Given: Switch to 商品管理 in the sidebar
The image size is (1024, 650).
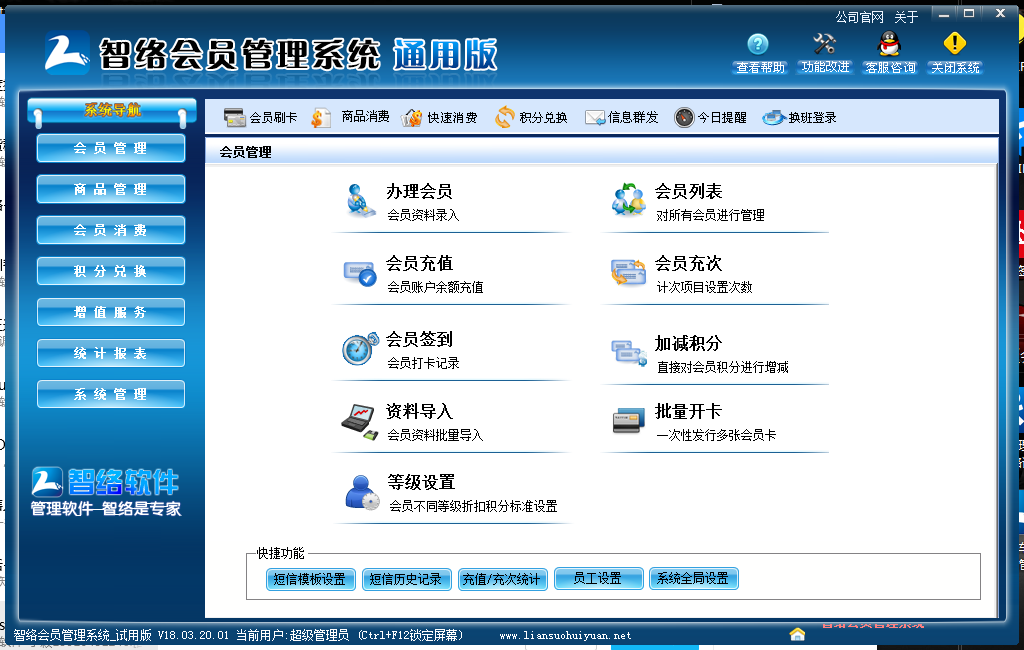Looking at the screenshot, I should (x=110, y=189).
